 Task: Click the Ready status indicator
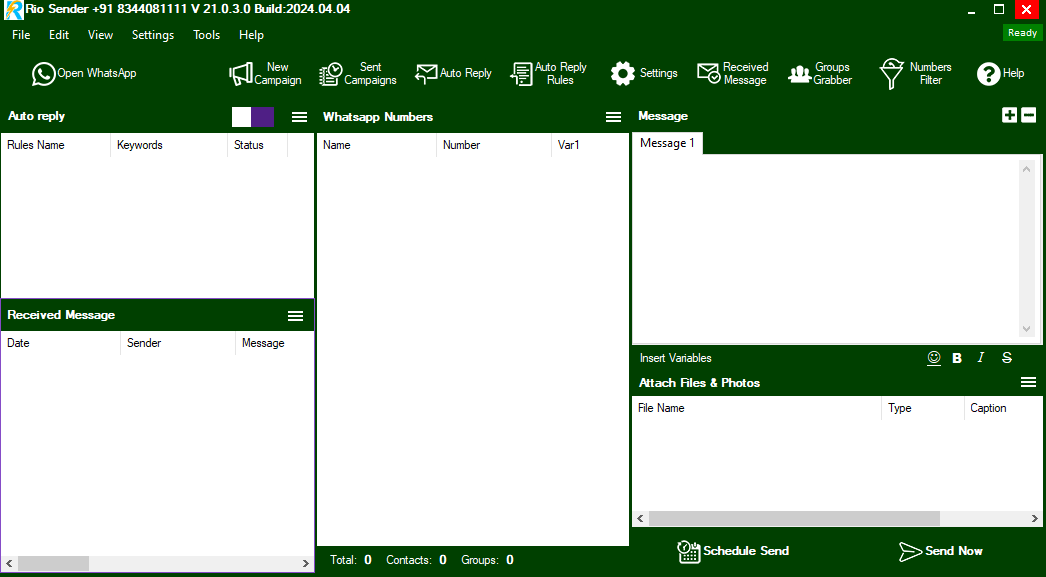click(x=1023, y=33)
